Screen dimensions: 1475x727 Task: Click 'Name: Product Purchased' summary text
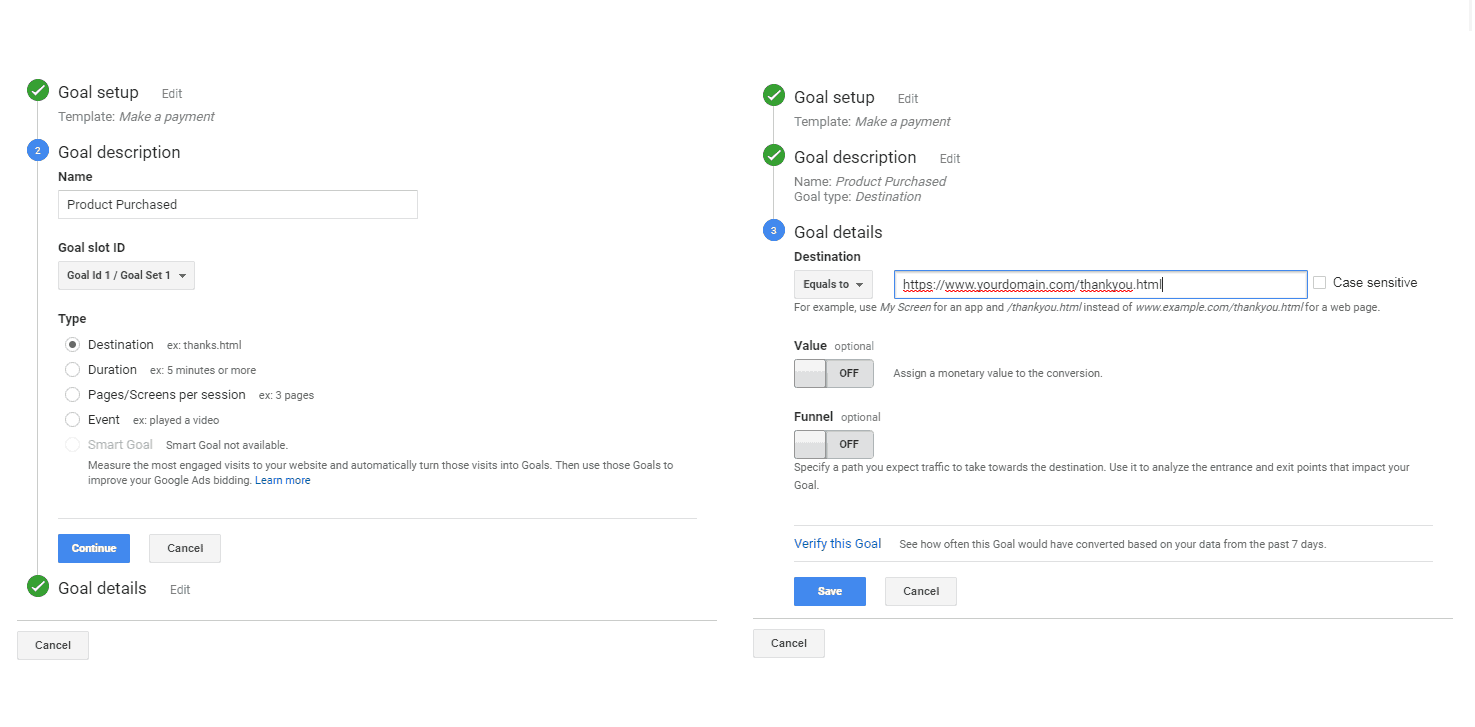870,181
